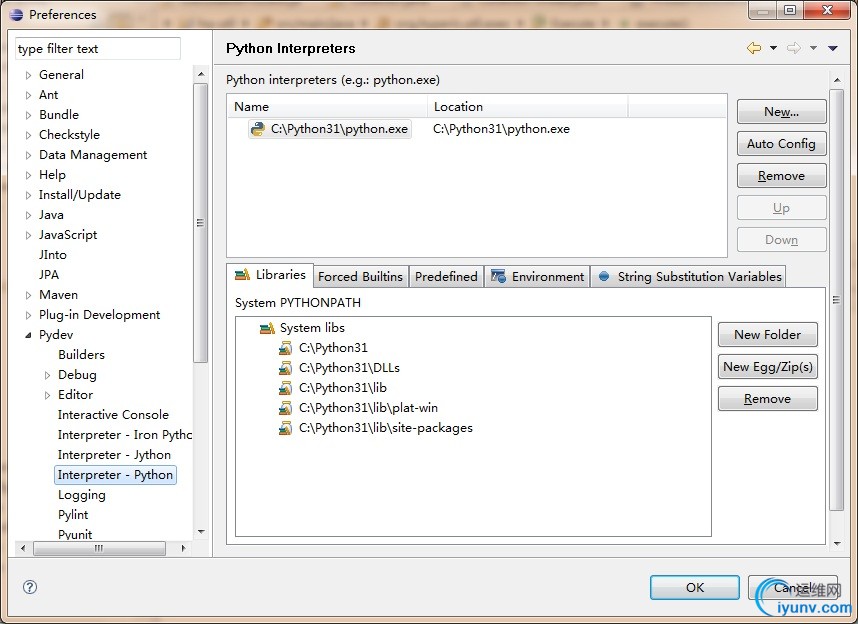Select the System libs root node

point(312,328)
